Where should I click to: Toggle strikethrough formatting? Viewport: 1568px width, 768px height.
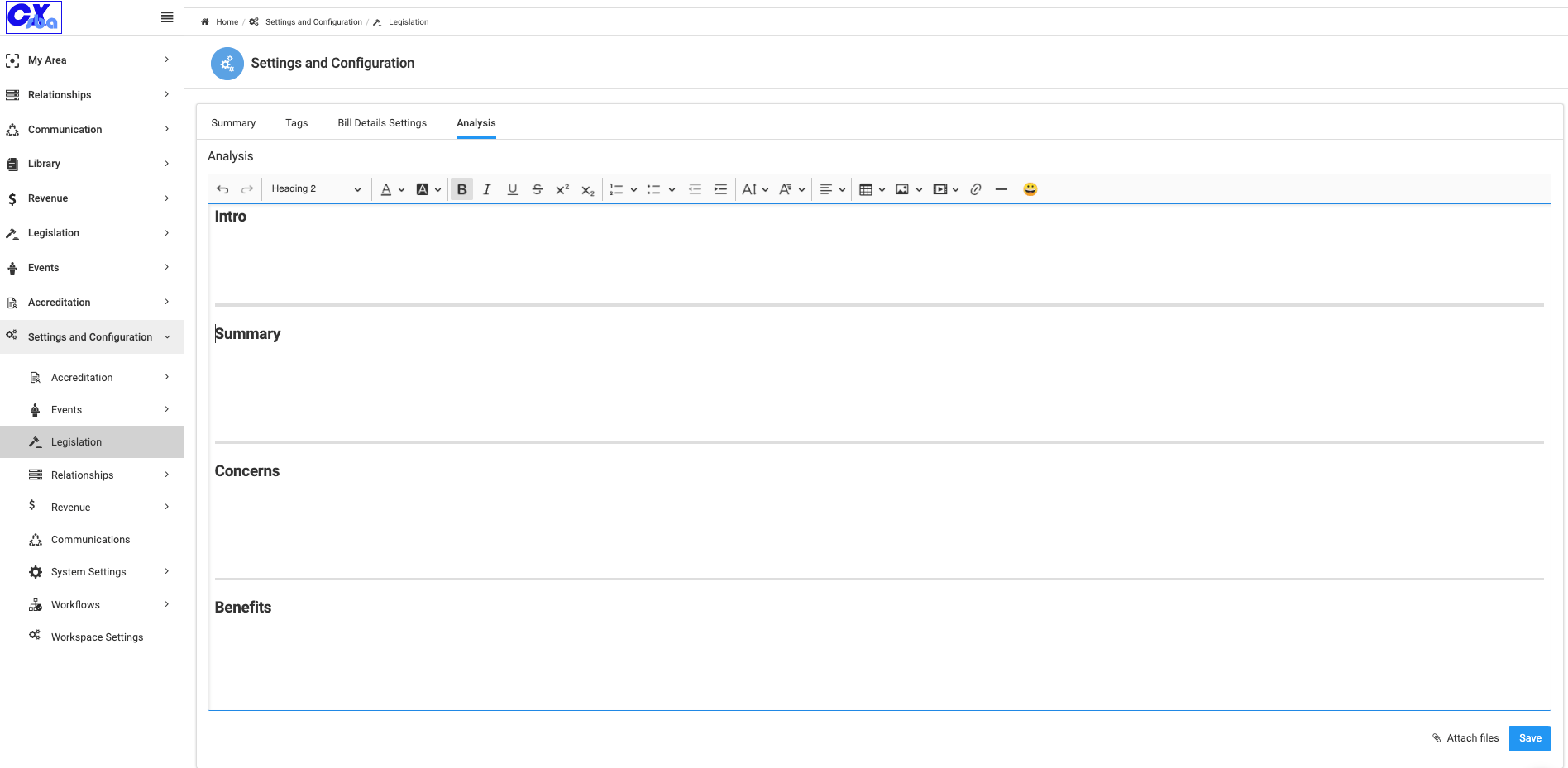click(x=537, y=189)
